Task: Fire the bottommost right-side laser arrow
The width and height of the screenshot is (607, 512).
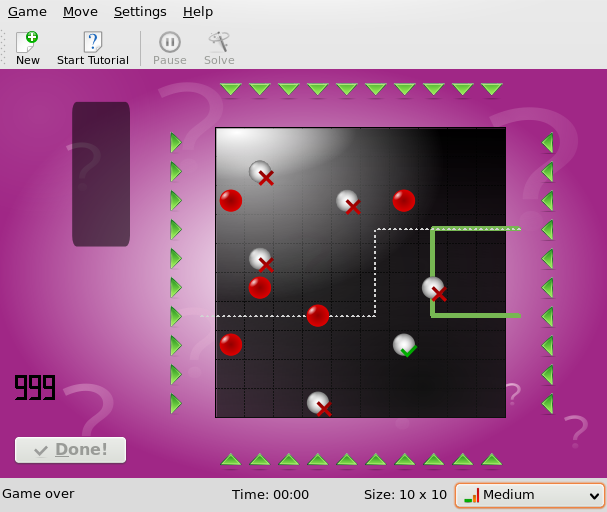Action: [547, 404]
